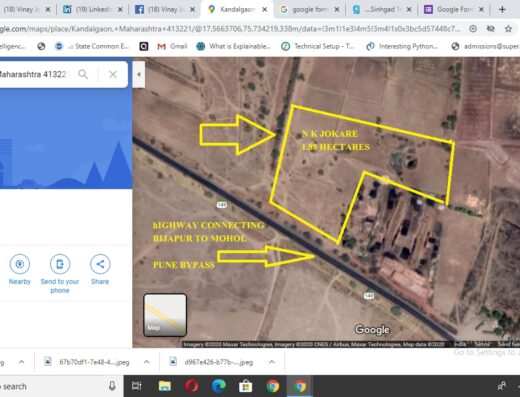Screen dimensions: 520x397
Task: Click the Nearby icon in side panel
Action: (x=20, y=264)
